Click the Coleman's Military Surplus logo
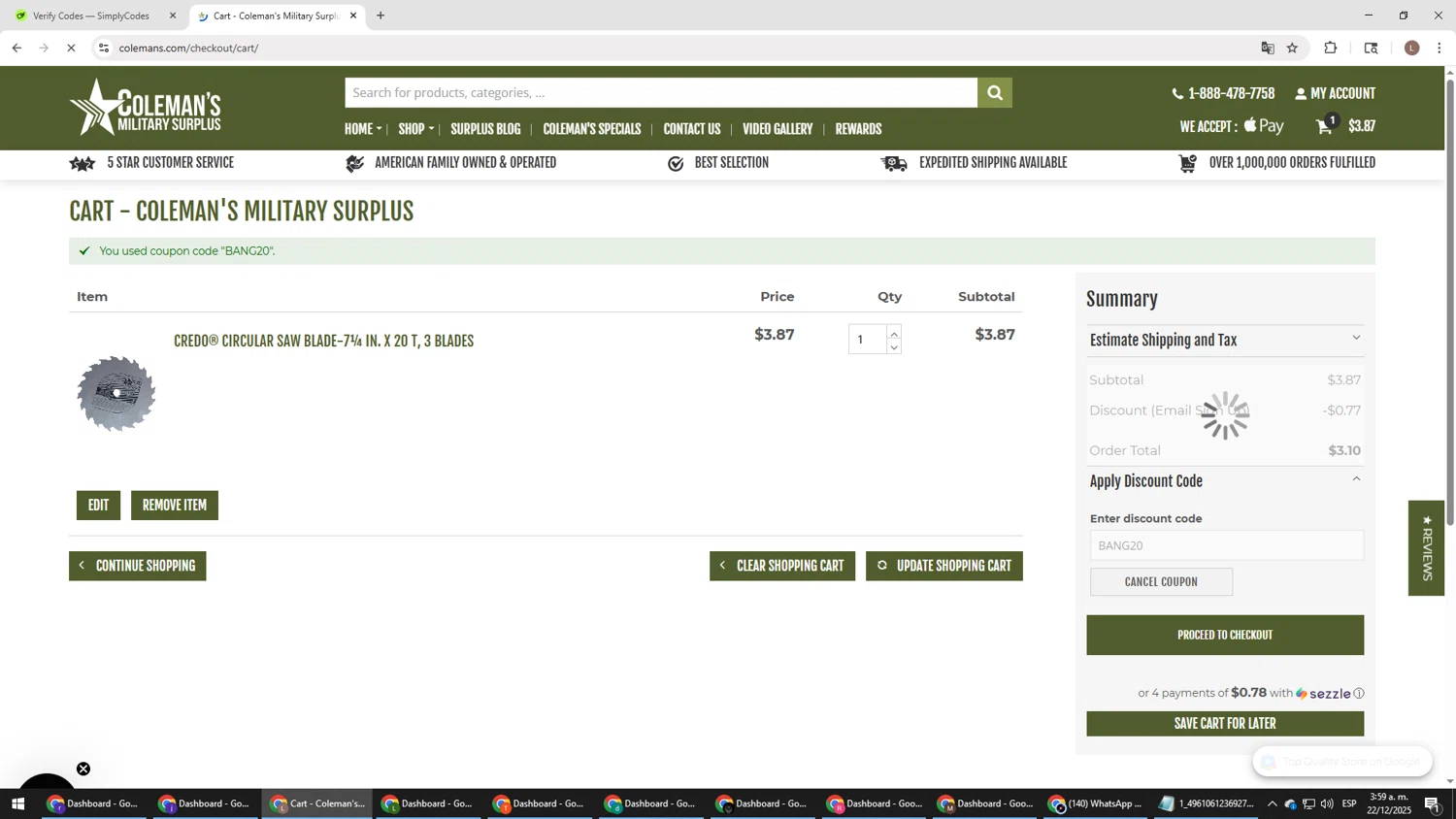 click(146, 107)
